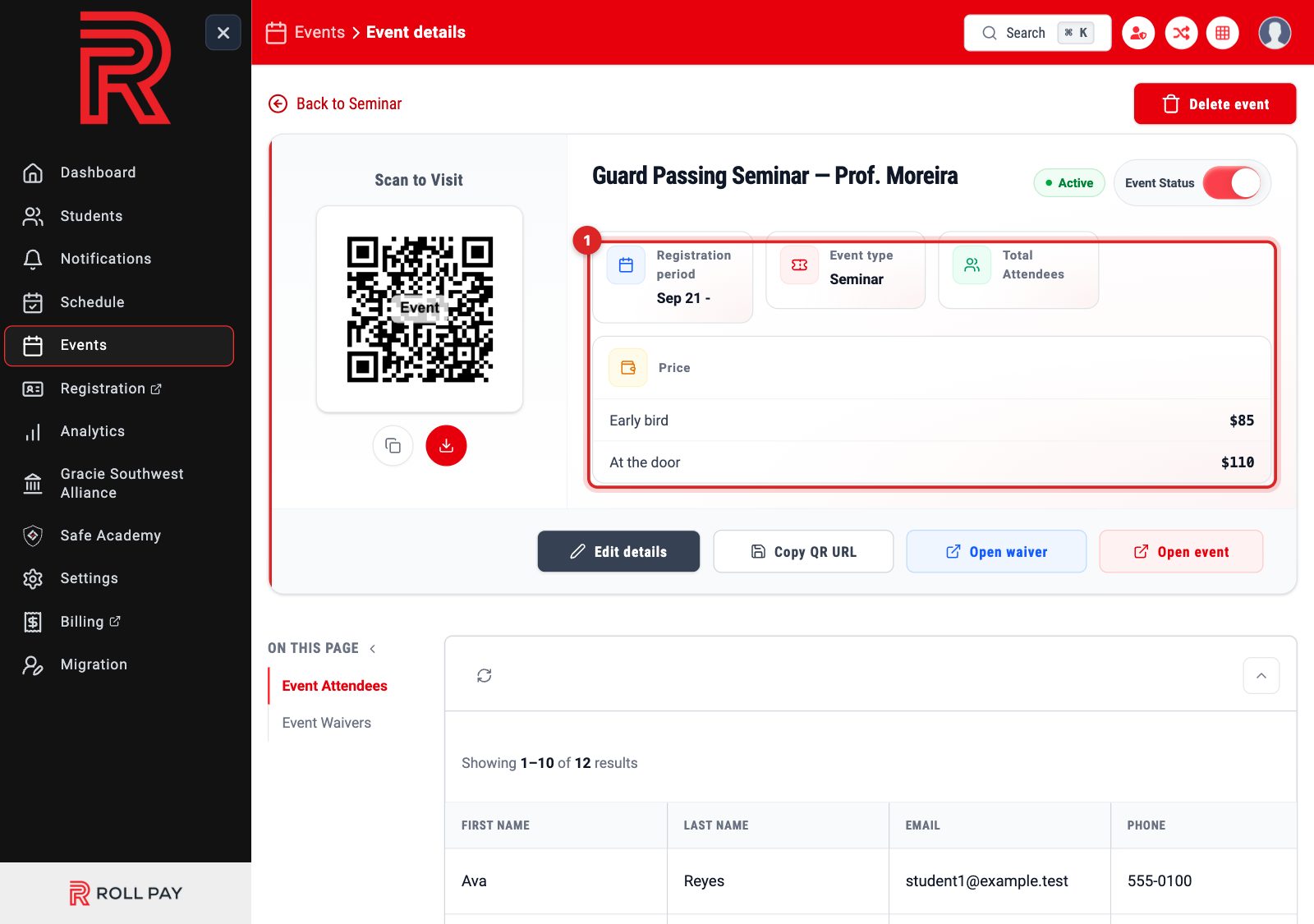
Task: Toggle the Event Status switch
Action: coord(1231,182)
